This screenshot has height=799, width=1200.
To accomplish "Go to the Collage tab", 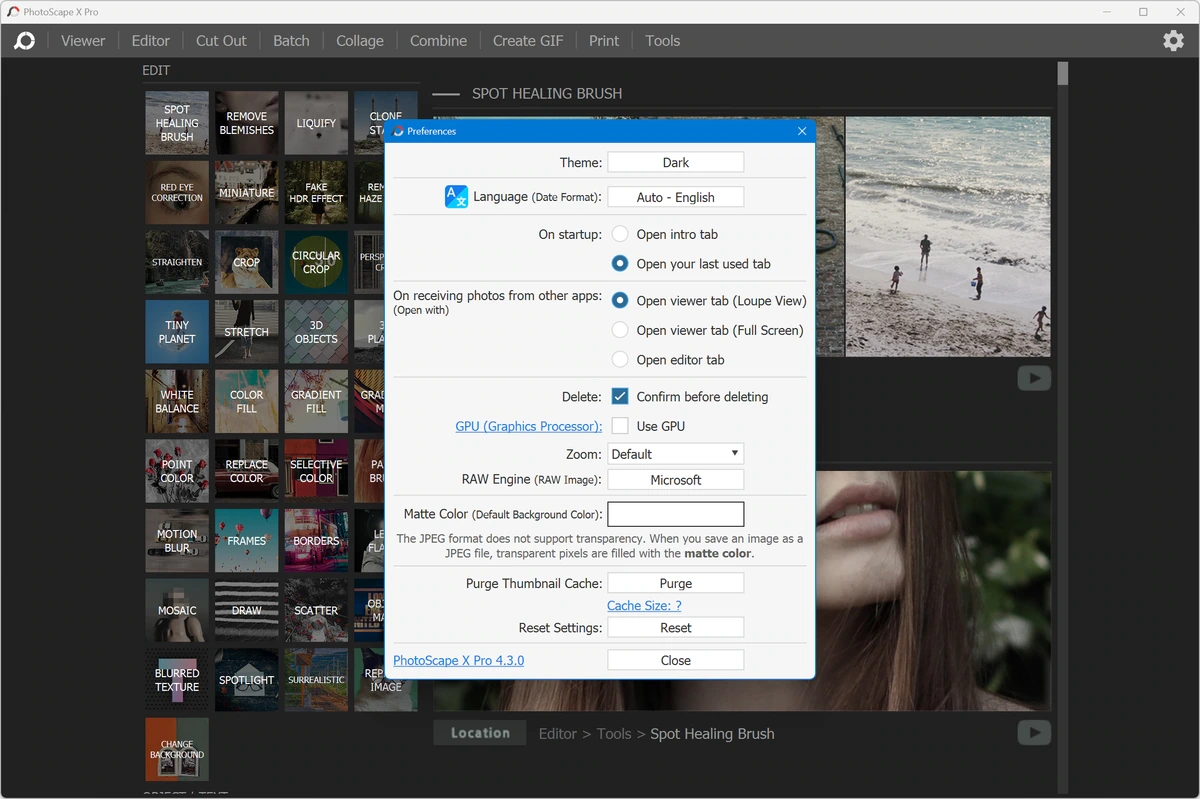I will click(x=360, y=41).
